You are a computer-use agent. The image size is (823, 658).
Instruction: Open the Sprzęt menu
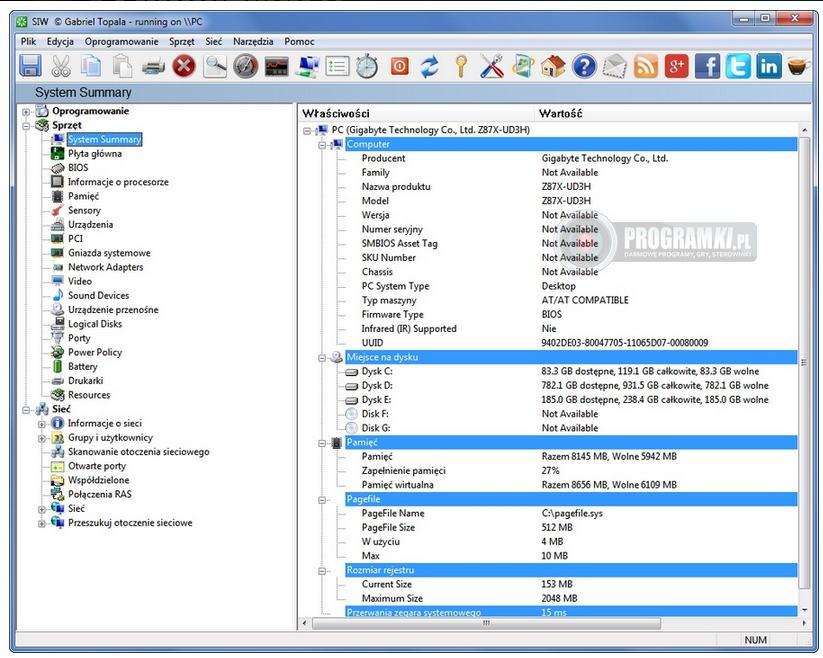pyautogui.click(x=182, y=41)
